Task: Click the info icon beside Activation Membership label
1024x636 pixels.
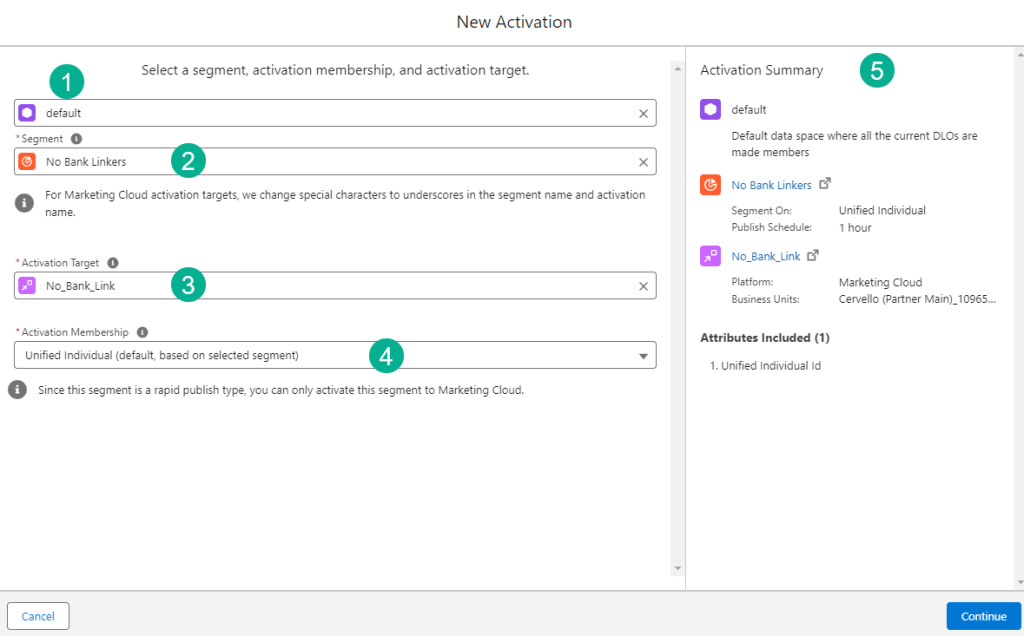Action: pos(142,332)
